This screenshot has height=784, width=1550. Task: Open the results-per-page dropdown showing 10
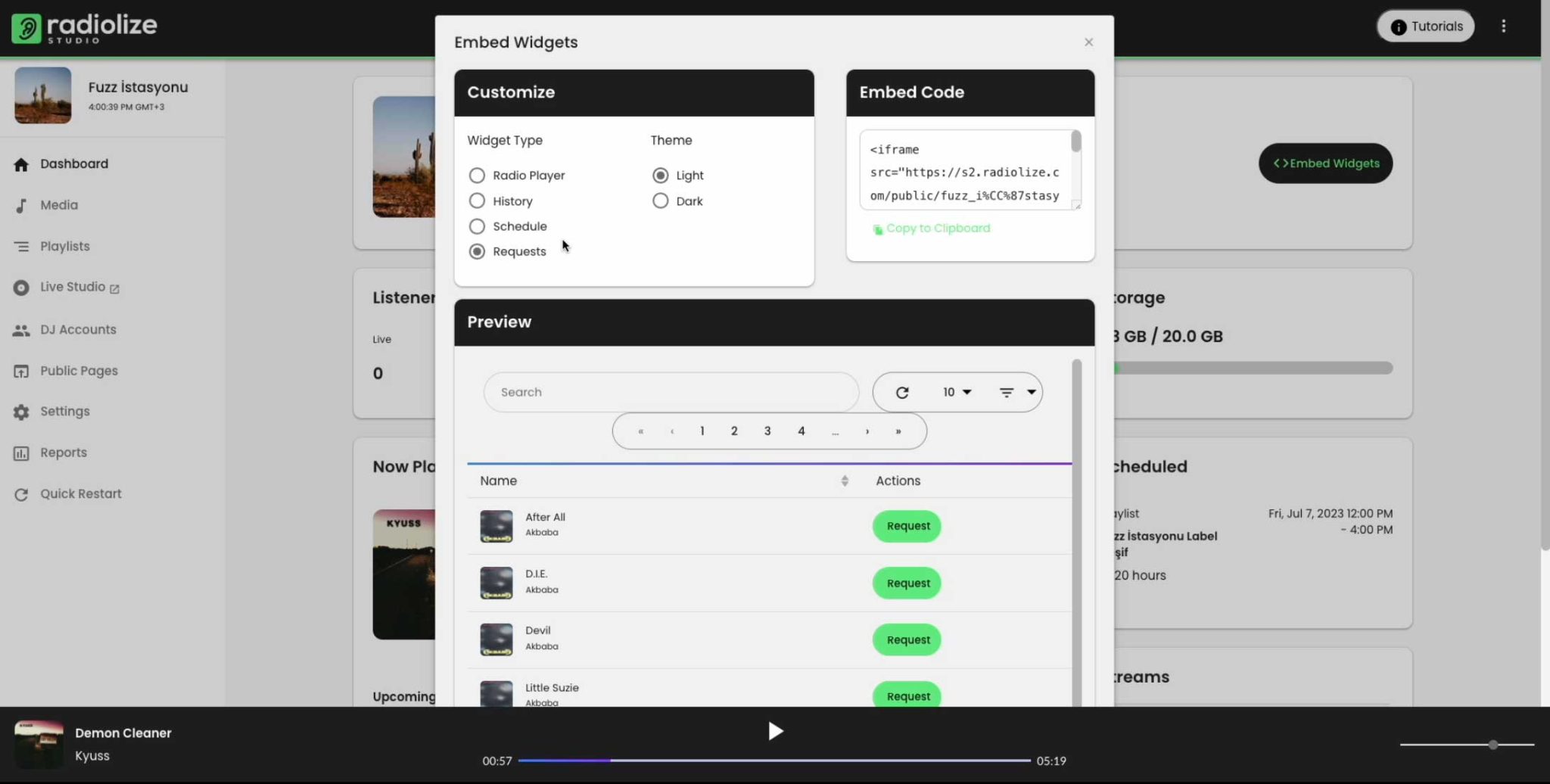point(956,392)
